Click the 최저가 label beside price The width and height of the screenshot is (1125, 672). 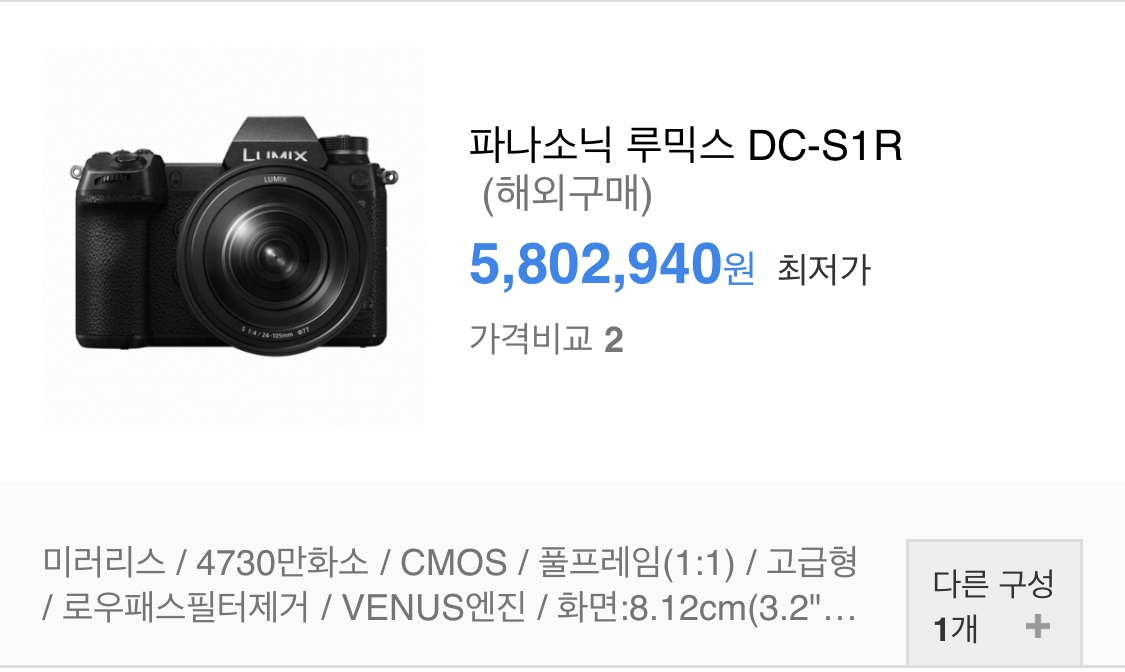824,270
